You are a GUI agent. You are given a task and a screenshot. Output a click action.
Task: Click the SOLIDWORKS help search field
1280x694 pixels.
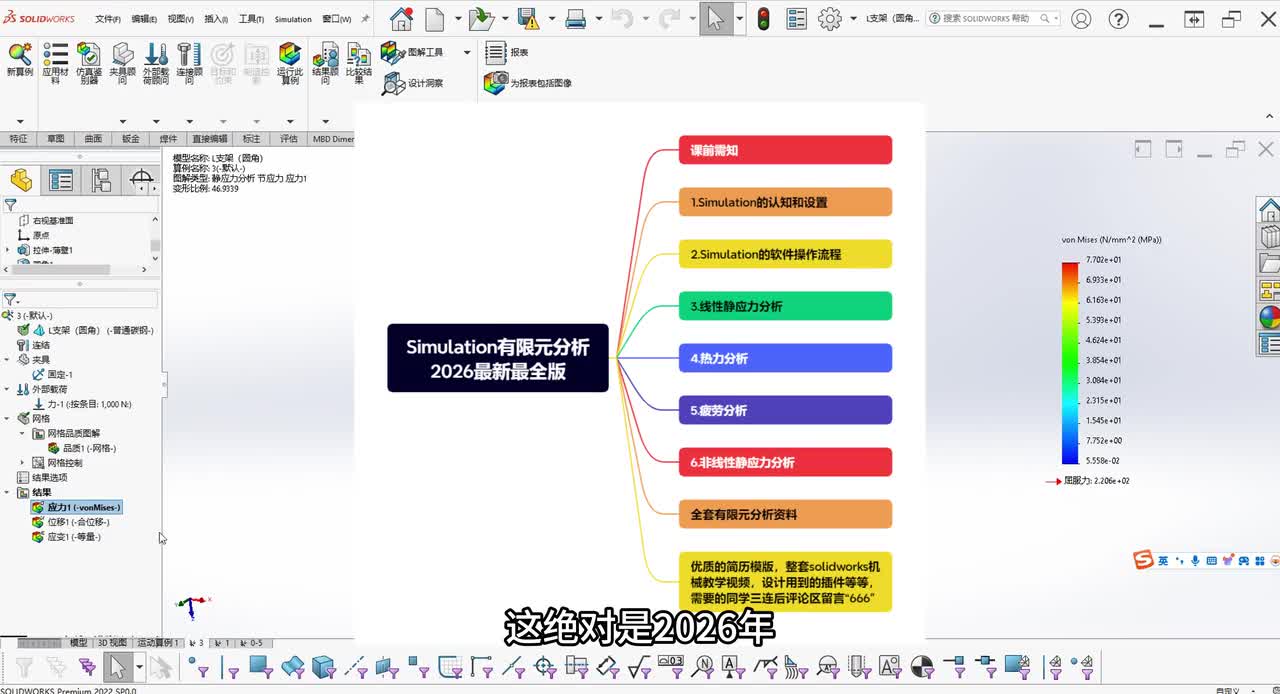coord(992,18)
